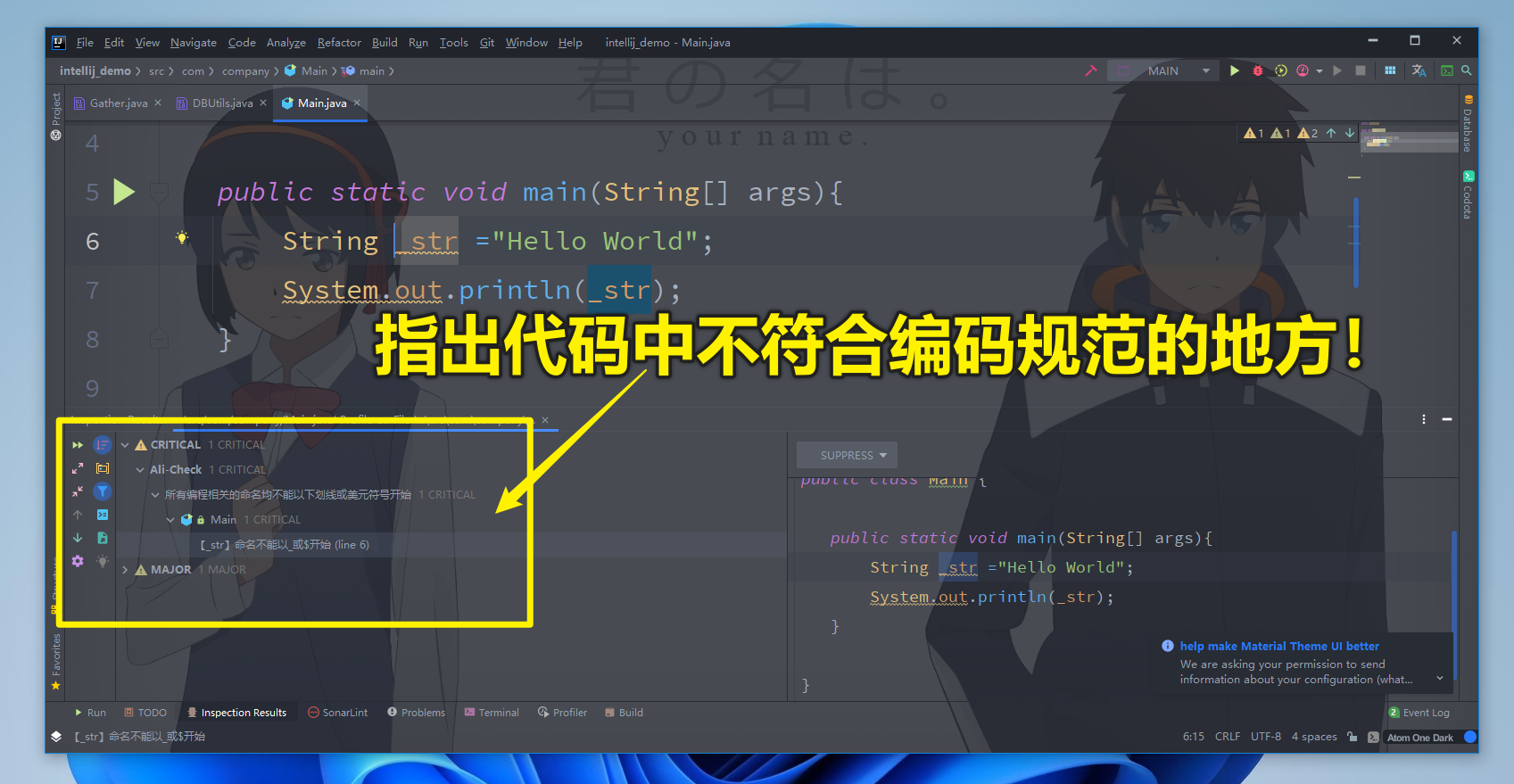
Task: Open the Codota side panel
Action: click(x=1468, y=194)
